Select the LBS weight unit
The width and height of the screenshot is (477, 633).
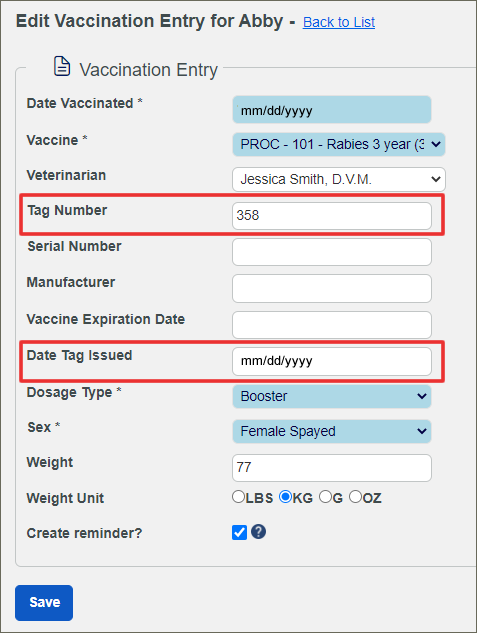click(238, 497)
